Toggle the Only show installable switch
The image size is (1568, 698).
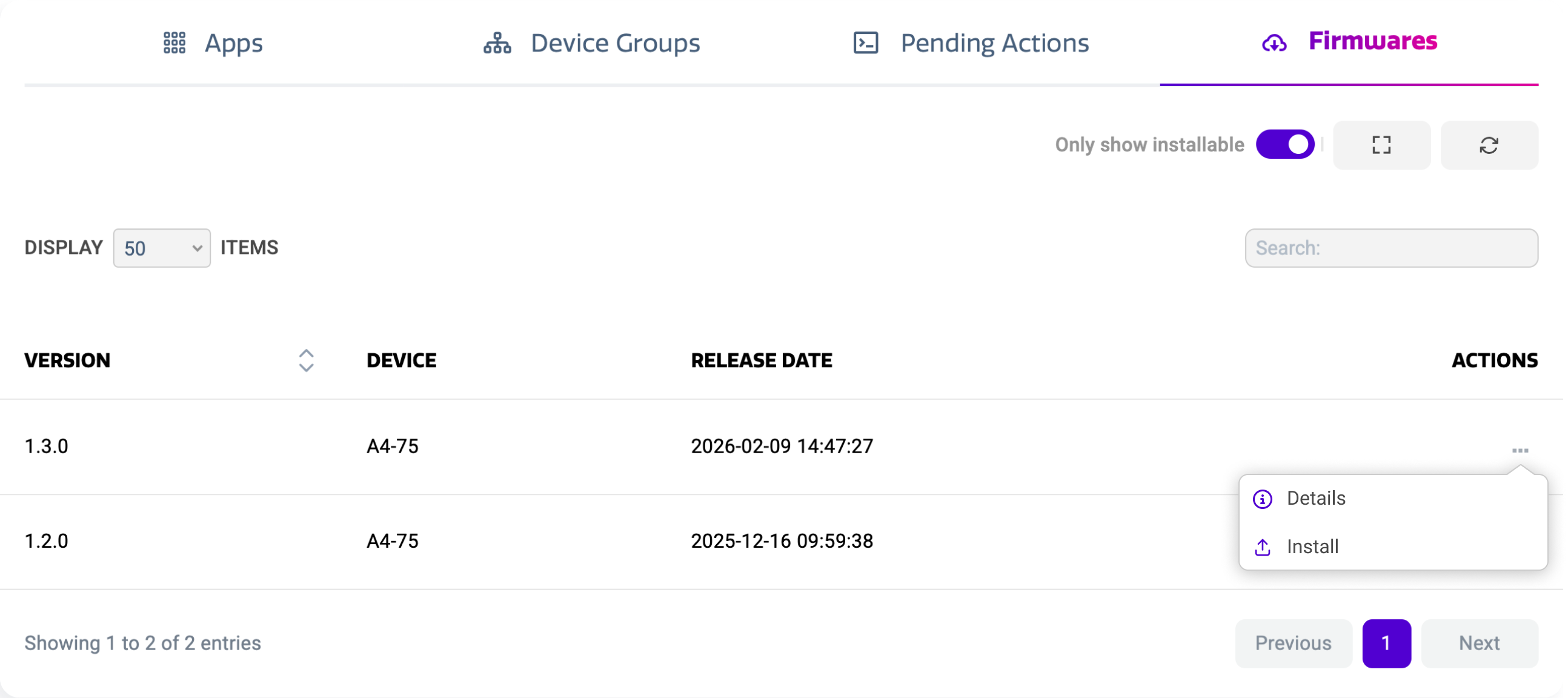tap(1285, 144)
